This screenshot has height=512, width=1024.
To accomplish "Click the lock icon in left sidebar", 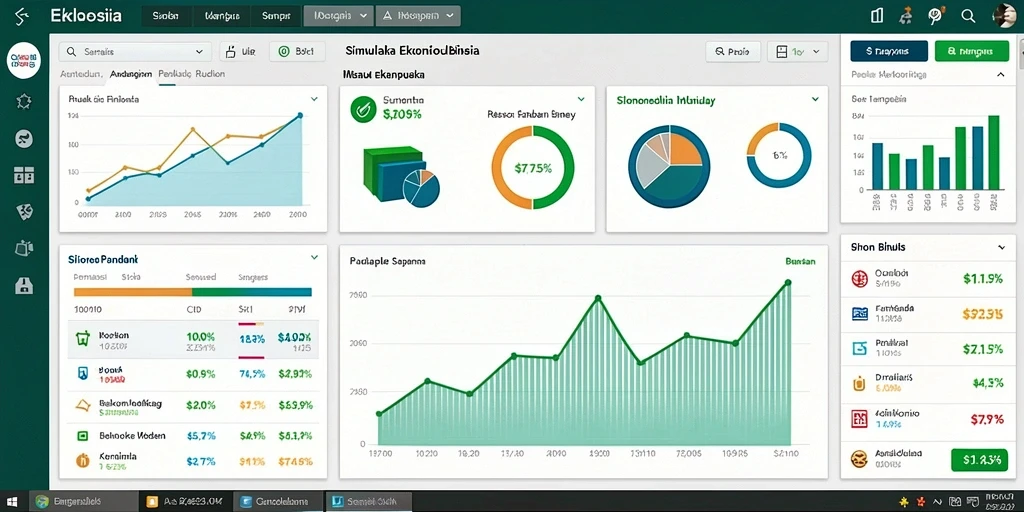I will click(x=24, y=285).
